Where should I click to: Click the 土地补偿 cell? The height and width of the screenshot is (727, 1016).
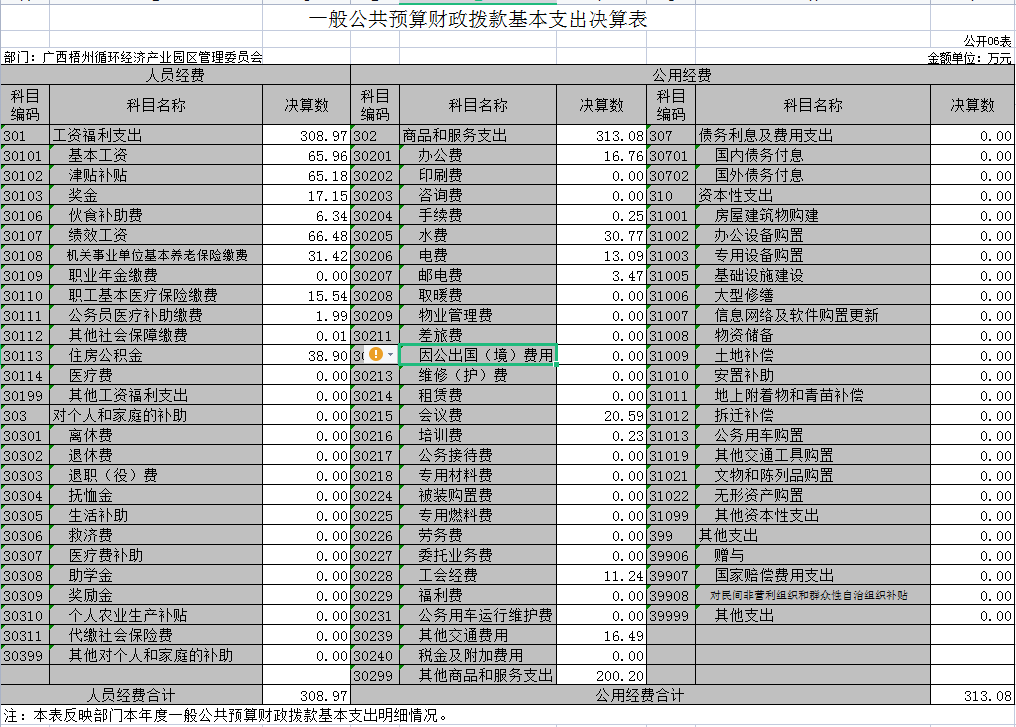point(813,356)
